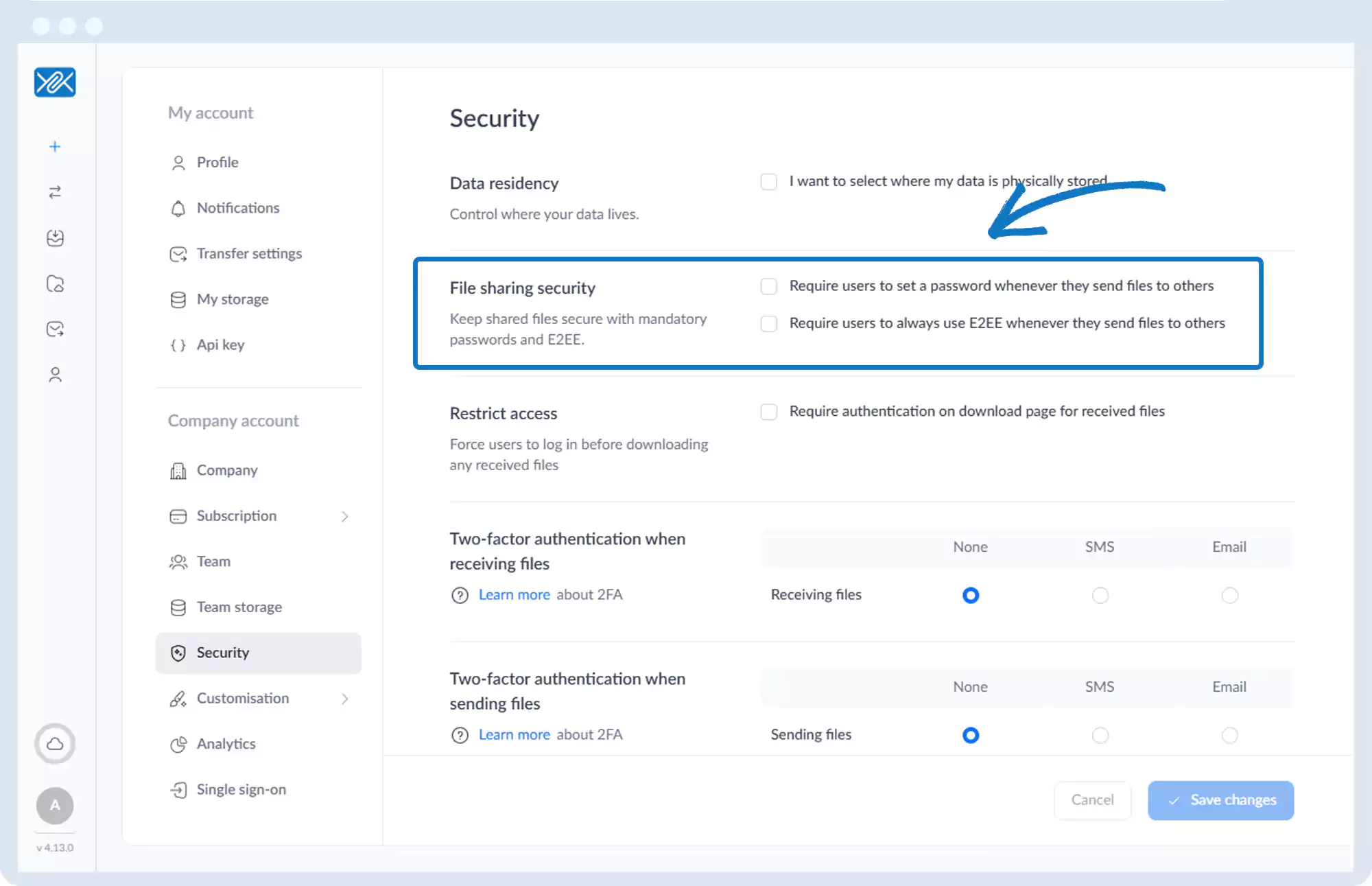Go to Single sign-on settings
The image size is (1372, 886).
point(241,789)
